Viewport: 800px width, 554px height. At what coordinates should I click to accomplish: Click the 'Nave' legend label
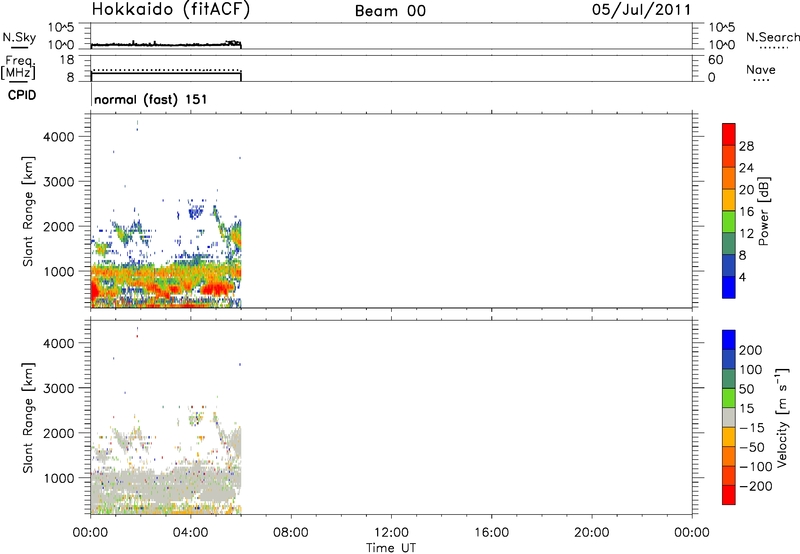tap(761, 70)
